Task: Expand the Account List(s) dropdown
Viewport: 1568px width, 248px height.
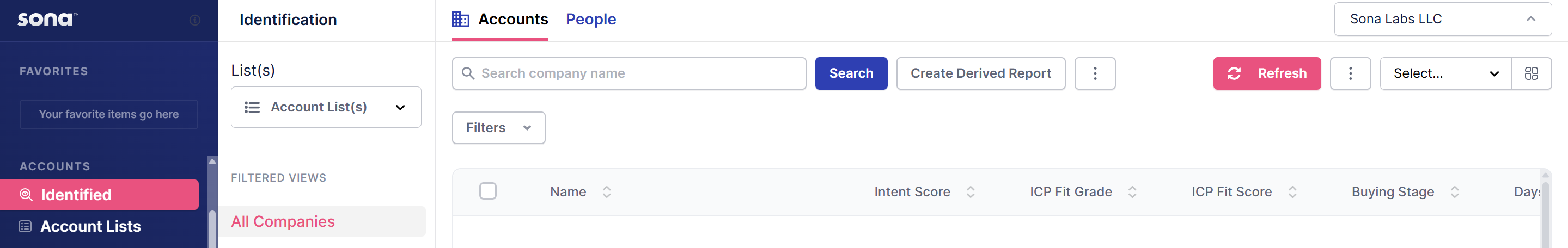Action: tap(326, 107)
